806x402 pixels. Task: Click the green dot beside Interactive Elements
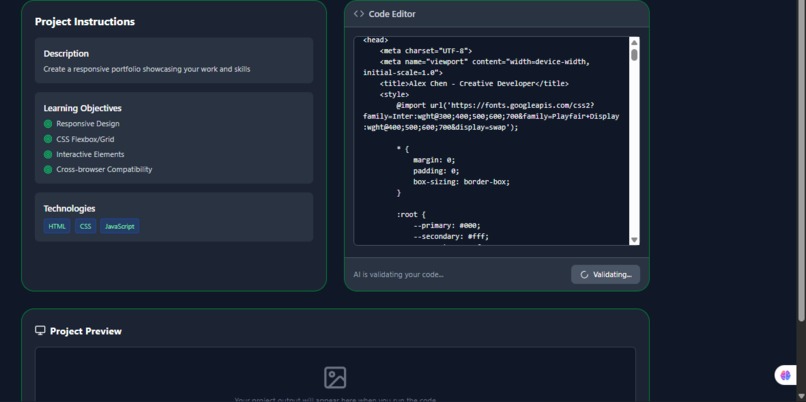click(x=48, y=154)
